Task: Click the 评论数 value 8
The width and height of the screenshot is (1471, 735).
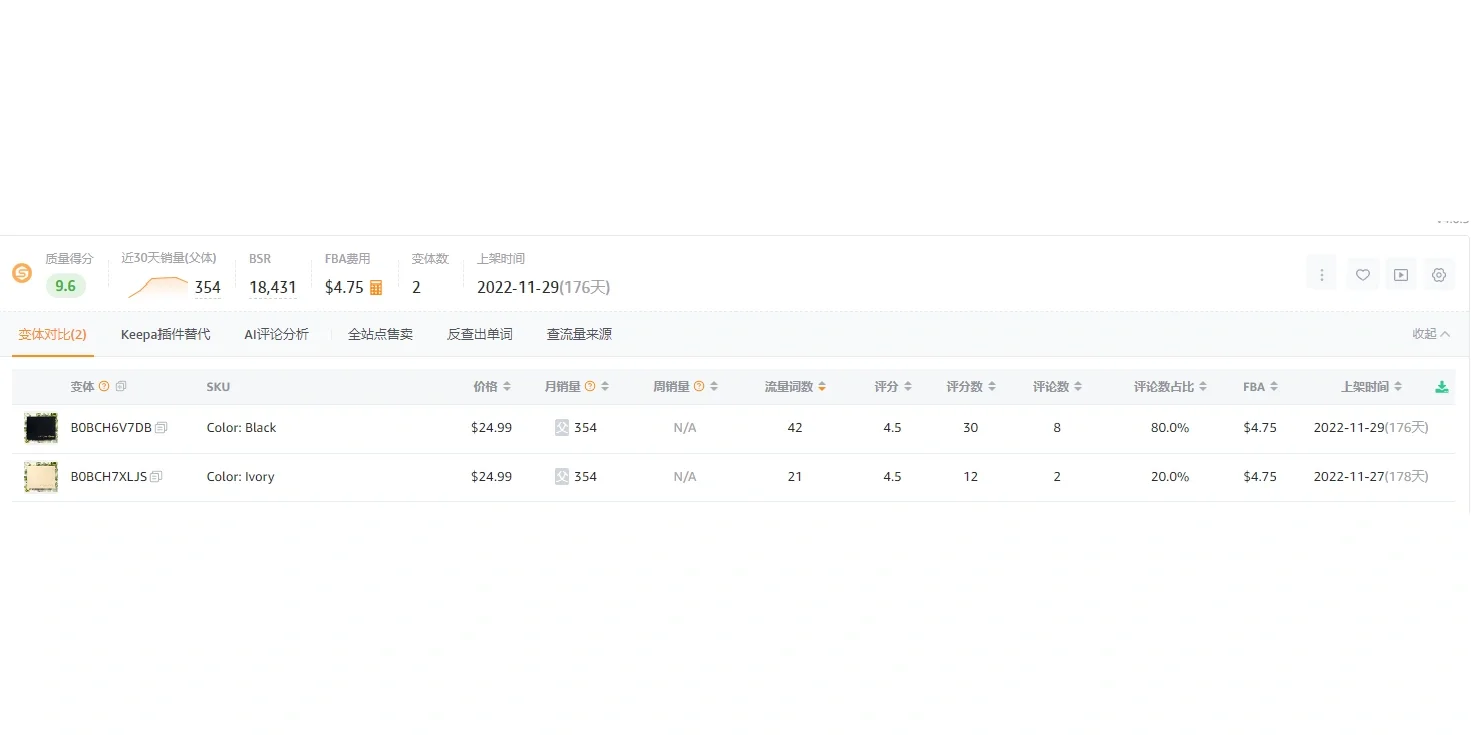Action: 1057,428
